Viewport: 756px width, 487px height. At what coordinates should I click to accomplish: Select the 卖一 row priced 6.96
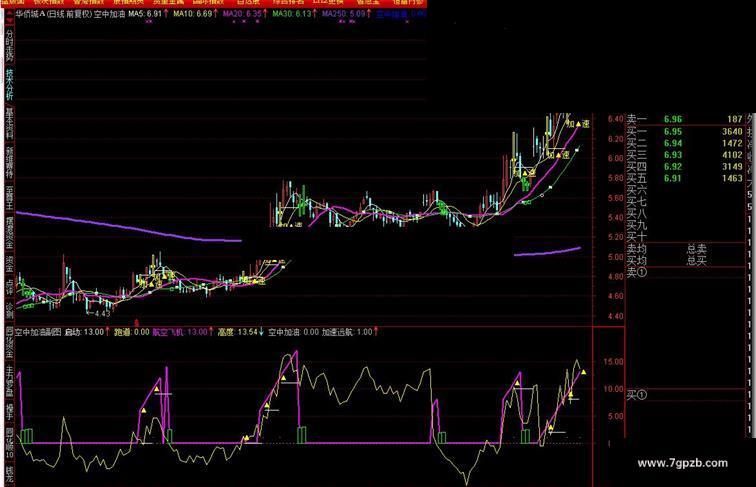click(x=685, y=119)
